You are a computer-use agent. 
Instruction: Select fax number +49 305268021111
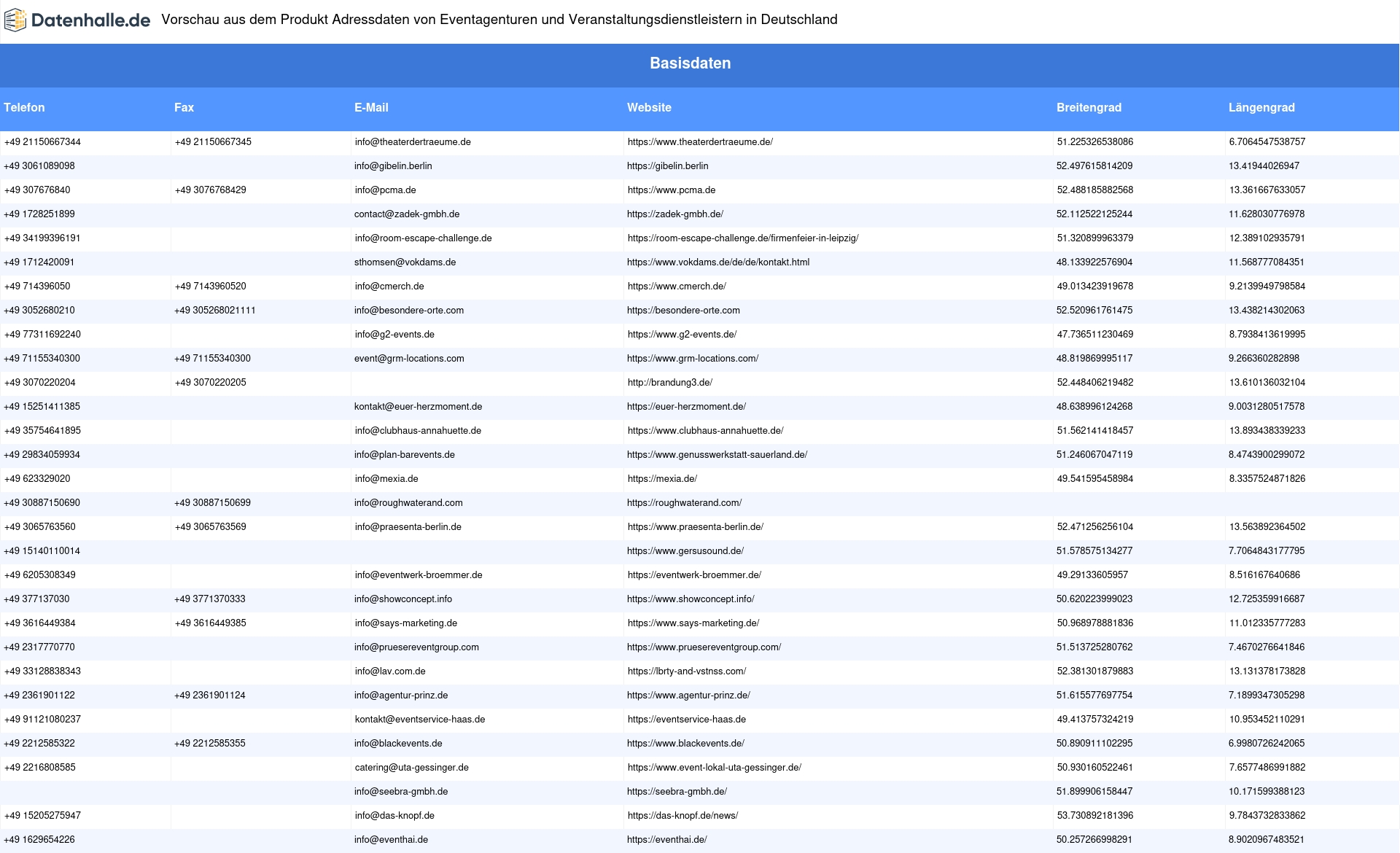pyautogui.click(x=215, y=311)
